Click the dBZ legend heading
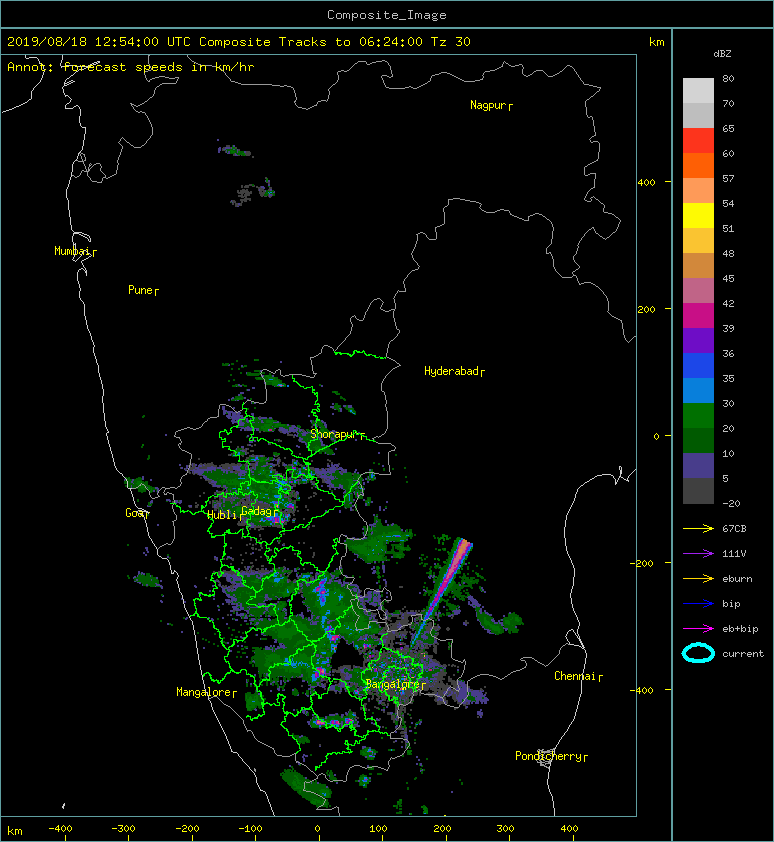The image size is (774, 842). tap(722, 54)
